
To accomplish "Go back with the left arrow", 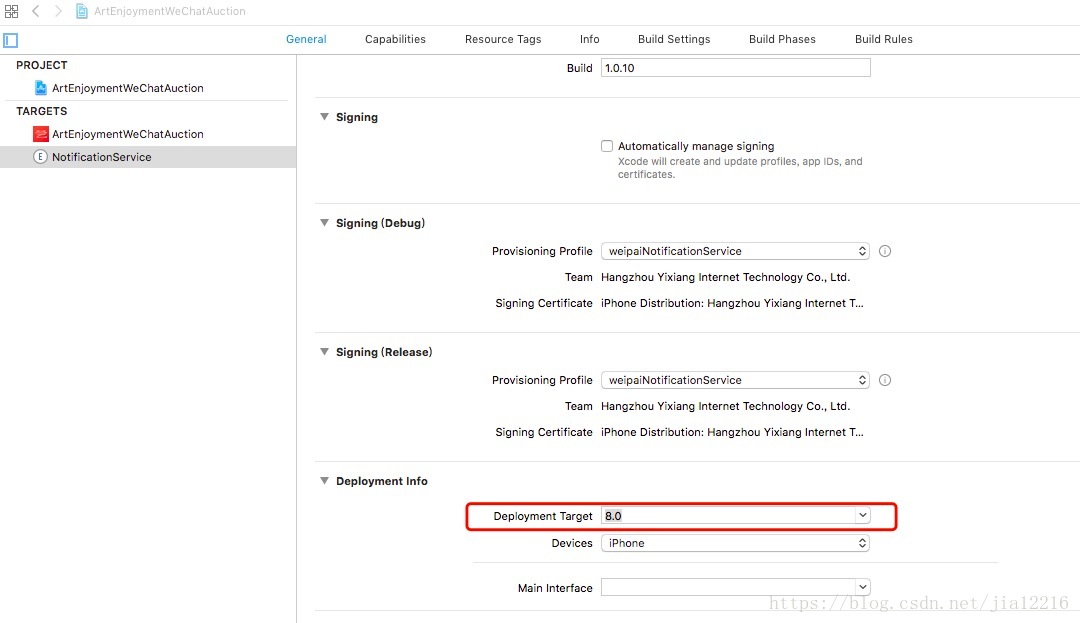I will click(x=35, y=11).
